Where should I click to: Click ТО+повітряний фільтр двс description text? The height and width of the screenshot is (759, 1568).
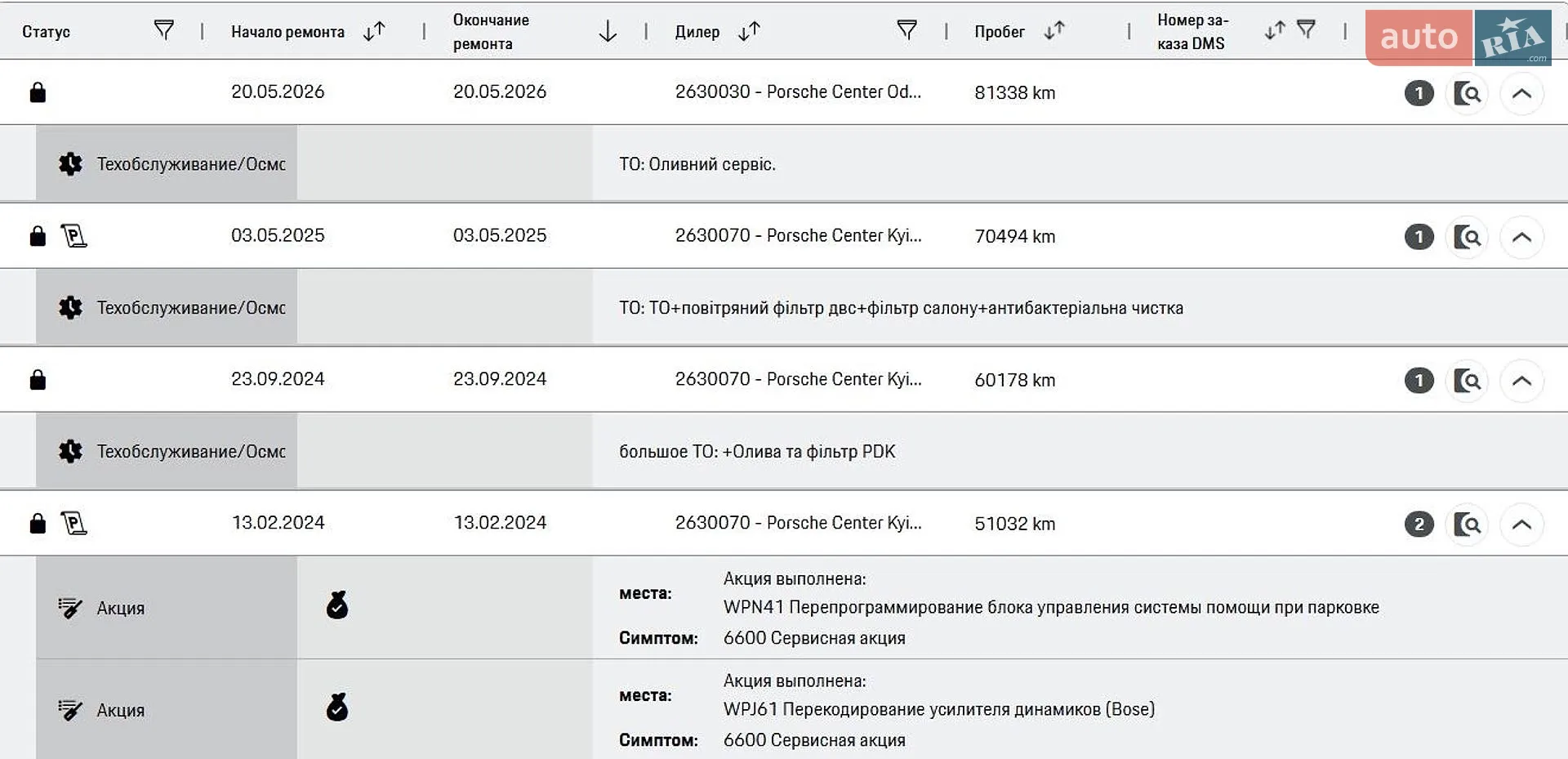(x=901, y=308)
